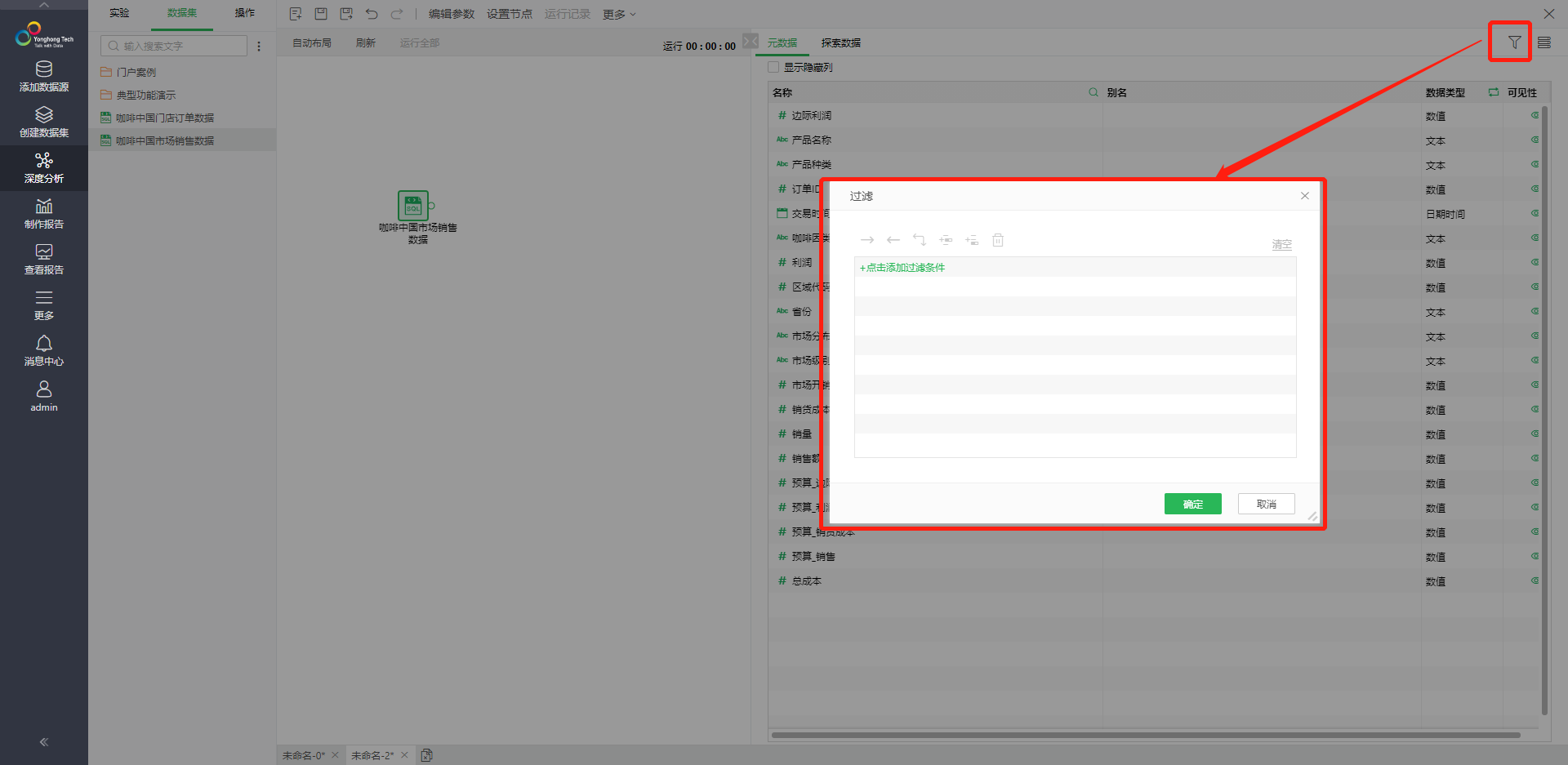Open 查看报告 in the left sidebar
The height and width of the screenshot is (765, 1568).
point(44,259)
